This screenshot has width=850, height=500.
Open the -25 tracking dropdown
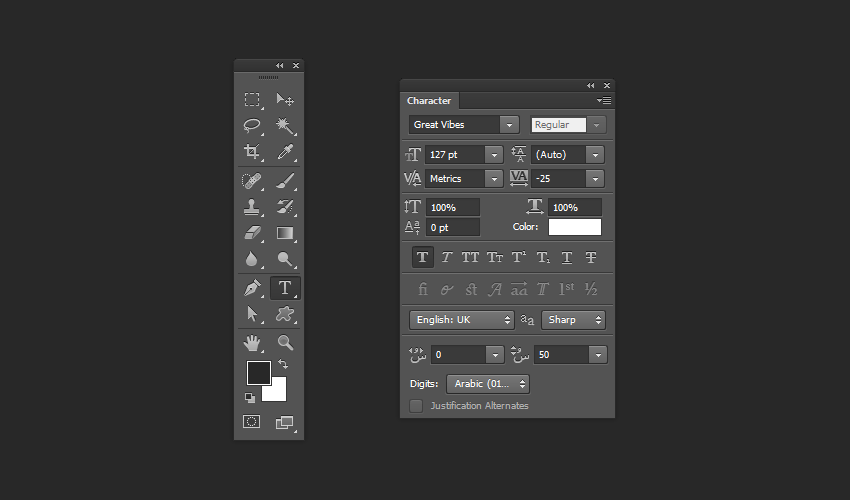(x=595, y=178)
